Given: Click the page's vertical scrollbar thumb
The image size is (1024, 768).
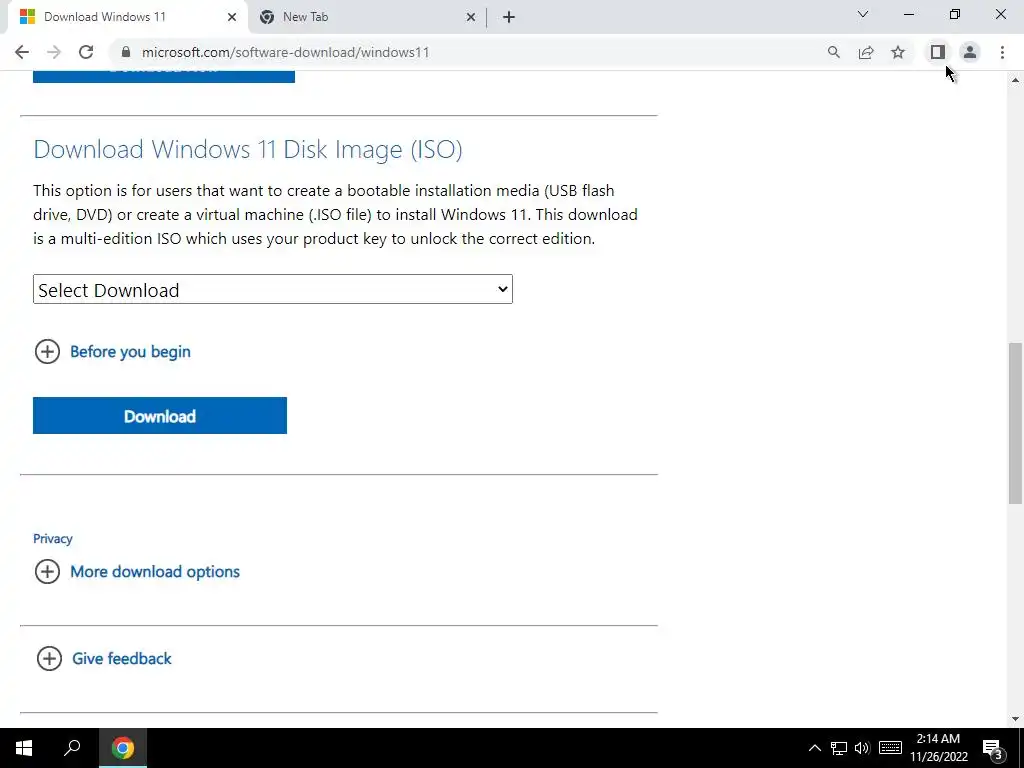Looking at the screenshot, I should click(x=1015, y=423).
